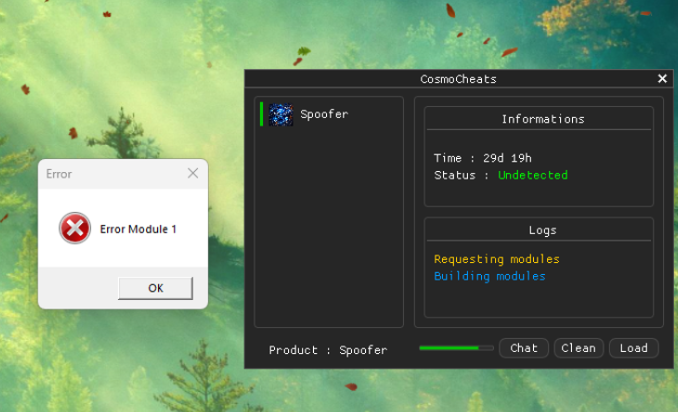Click the Error Module 1 message text

[x=138, y=229]
